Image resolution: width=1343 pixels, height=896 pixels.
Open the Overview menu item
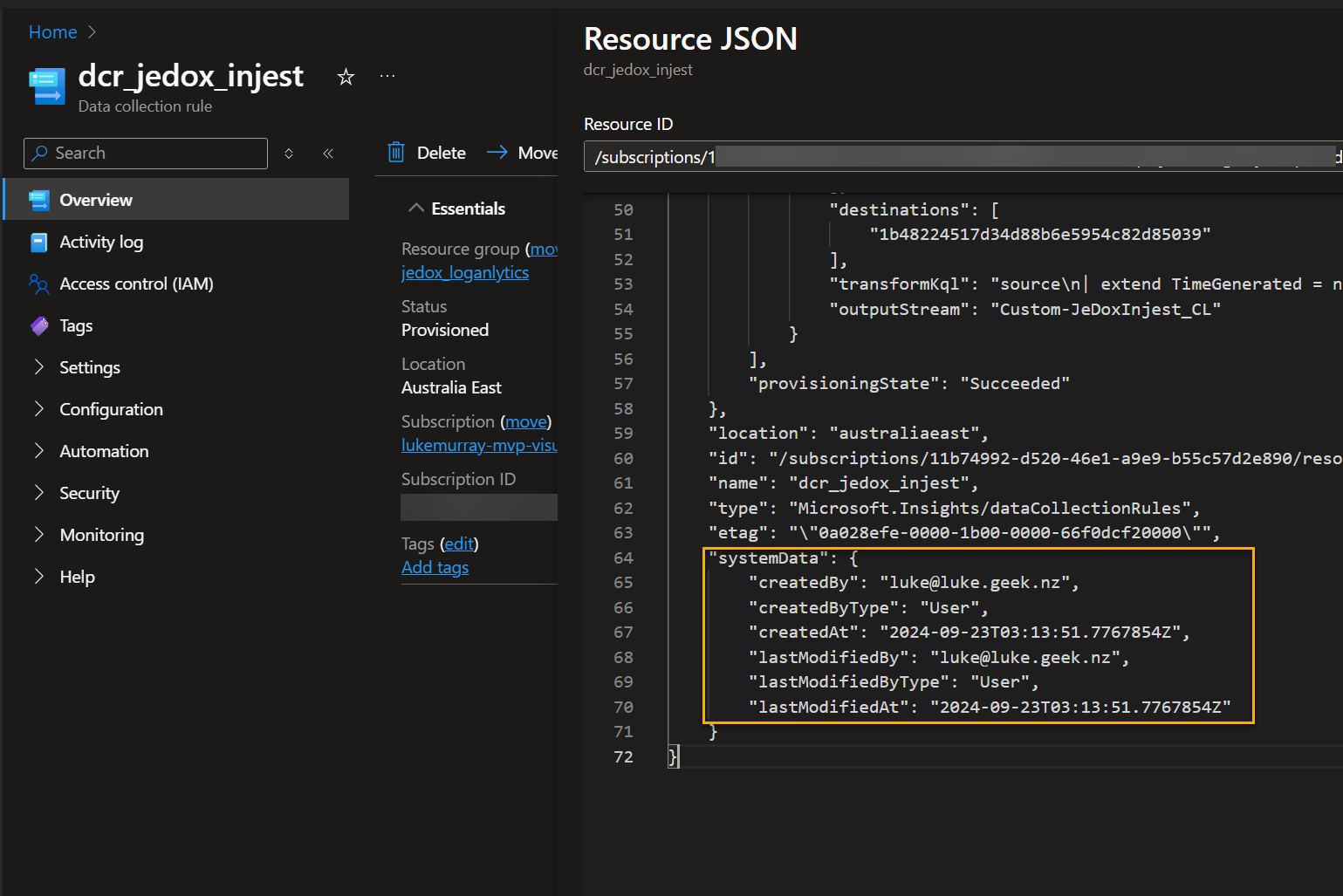click(176, 200)
